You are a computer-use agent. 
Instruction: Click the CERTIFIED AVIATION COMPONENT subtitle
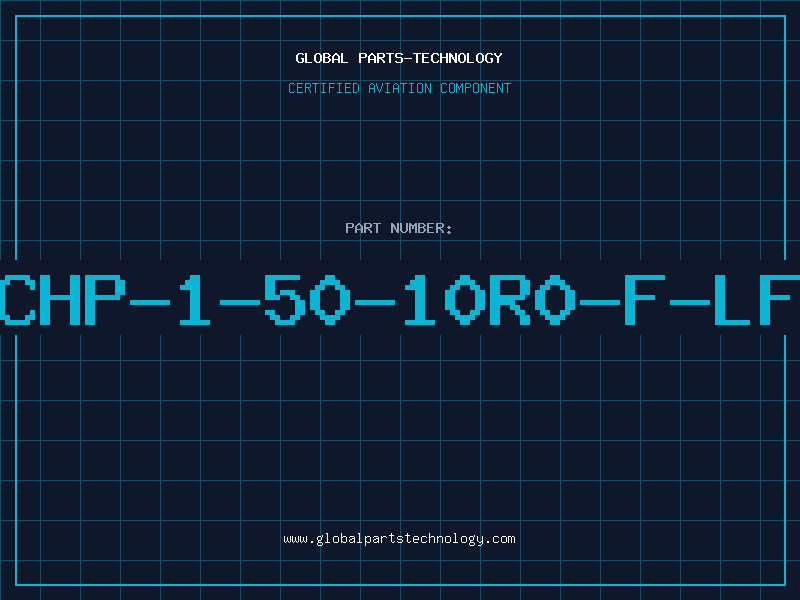399,88
